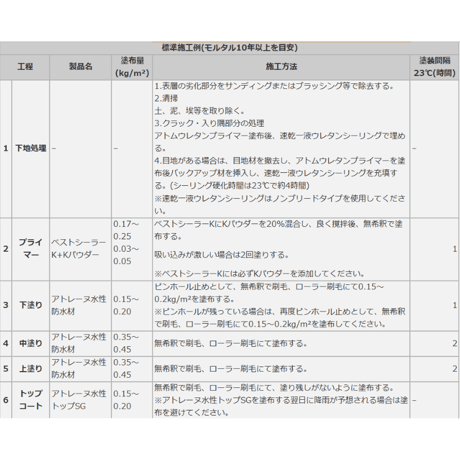Viewport: 460px width, 460px height.
Task: Click the 上塗り method 無希釈で刷毛、ローラー刷毛にて塗布する。
Action: [x=230, y=369]
